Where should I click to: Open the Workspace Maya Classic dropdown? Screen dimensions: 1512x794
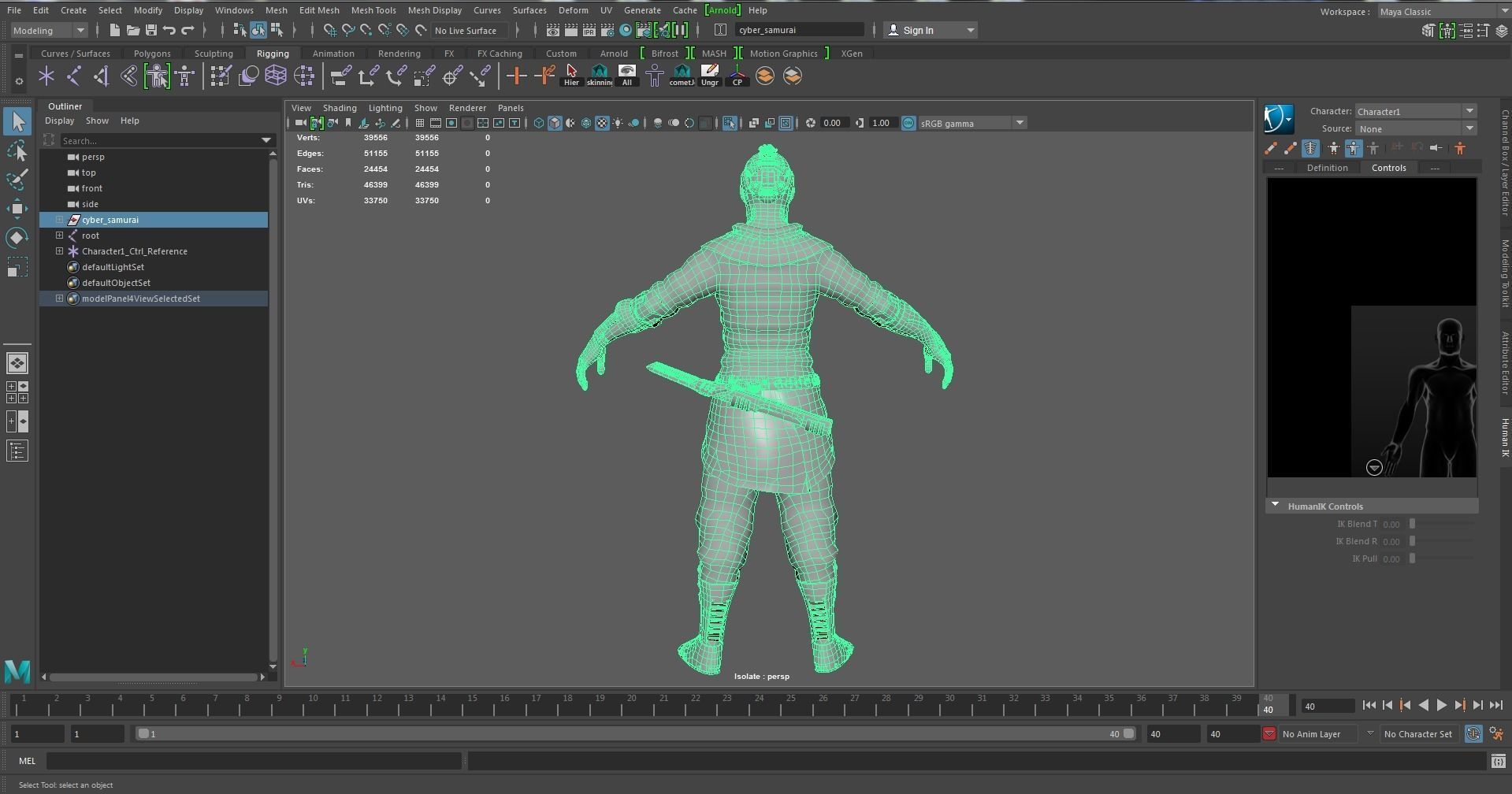click(x=1443, y=11)
